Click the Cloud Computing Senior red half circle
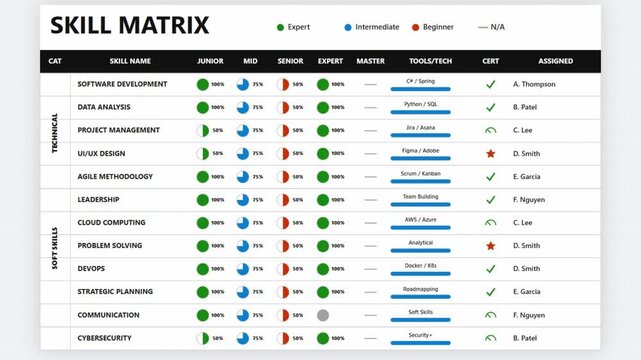Viewport: 641px width, 360px height. pyautogui.click(x=283, y=223)
